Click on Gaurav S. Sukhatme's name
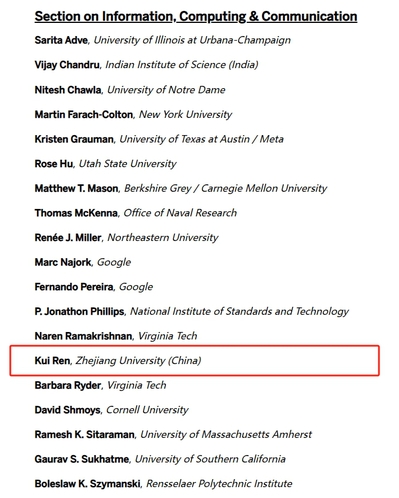 [x=82, y=459]
